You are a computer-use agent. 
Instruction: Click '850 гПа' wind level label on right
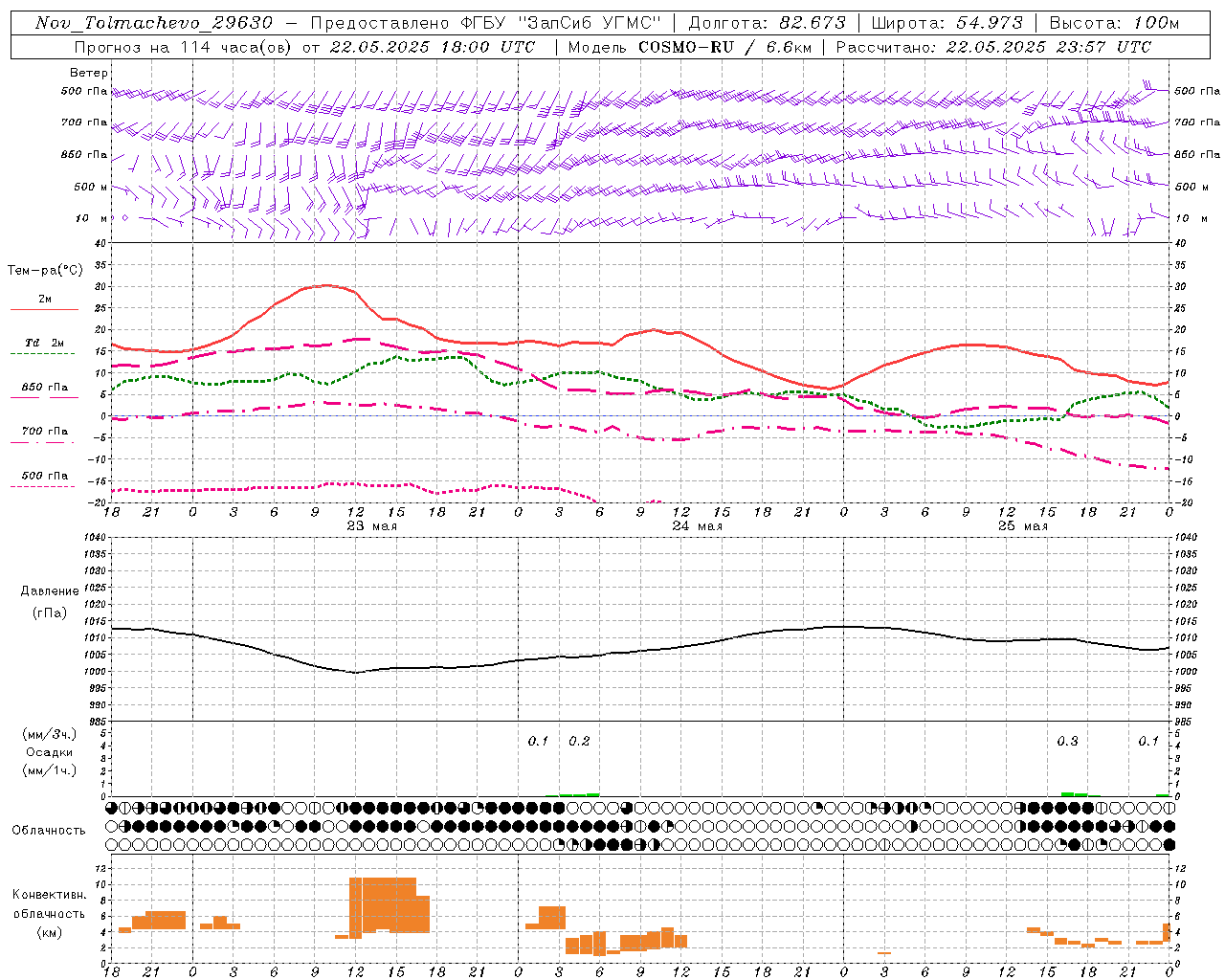coord(1197,154)
